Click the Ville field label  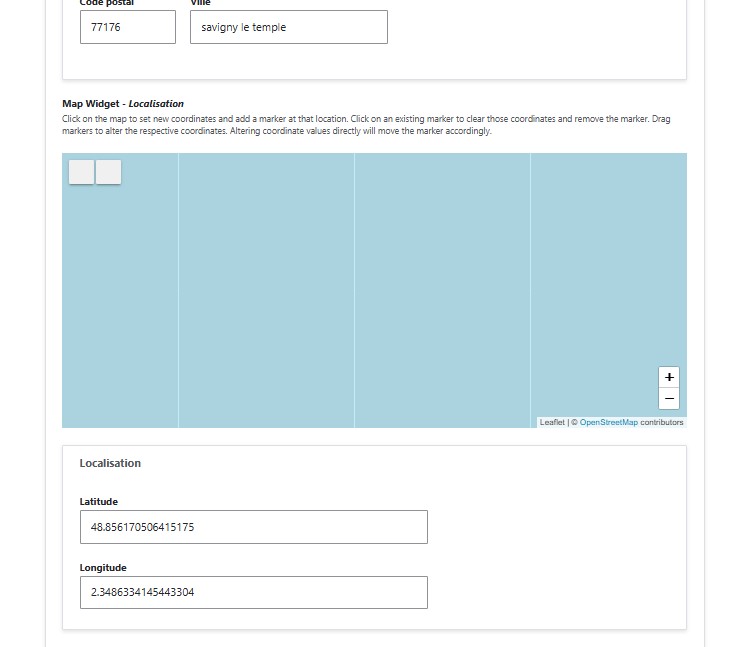[200, 3]
